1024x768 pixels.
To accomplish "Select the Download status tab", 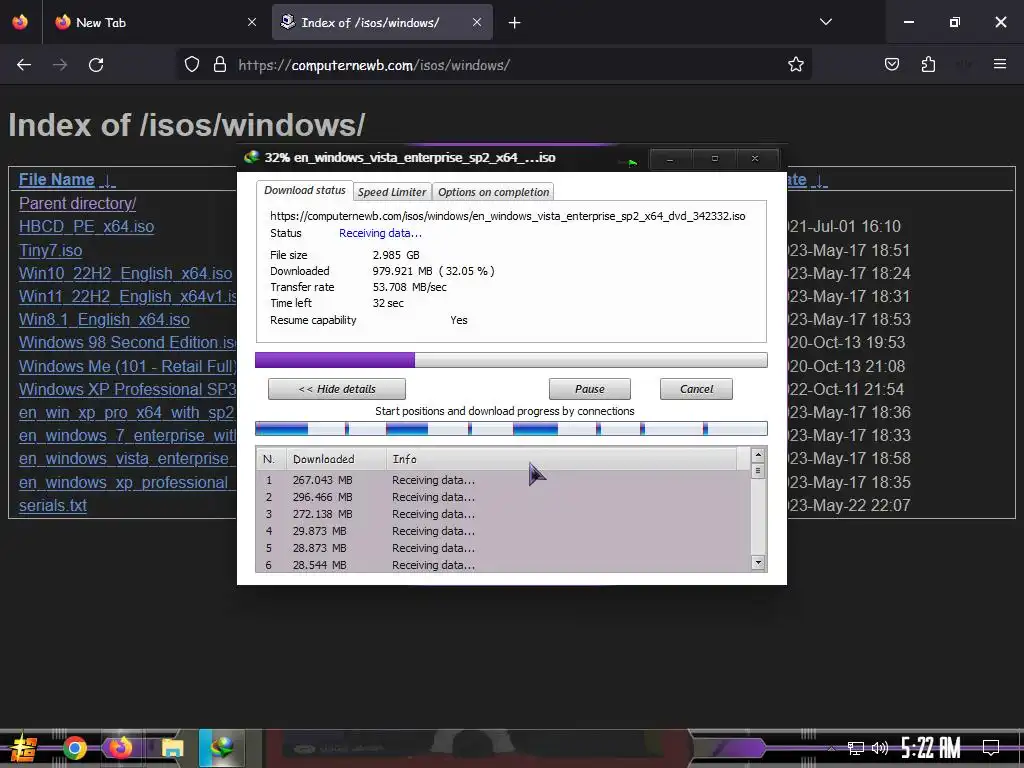I will 305,191.
